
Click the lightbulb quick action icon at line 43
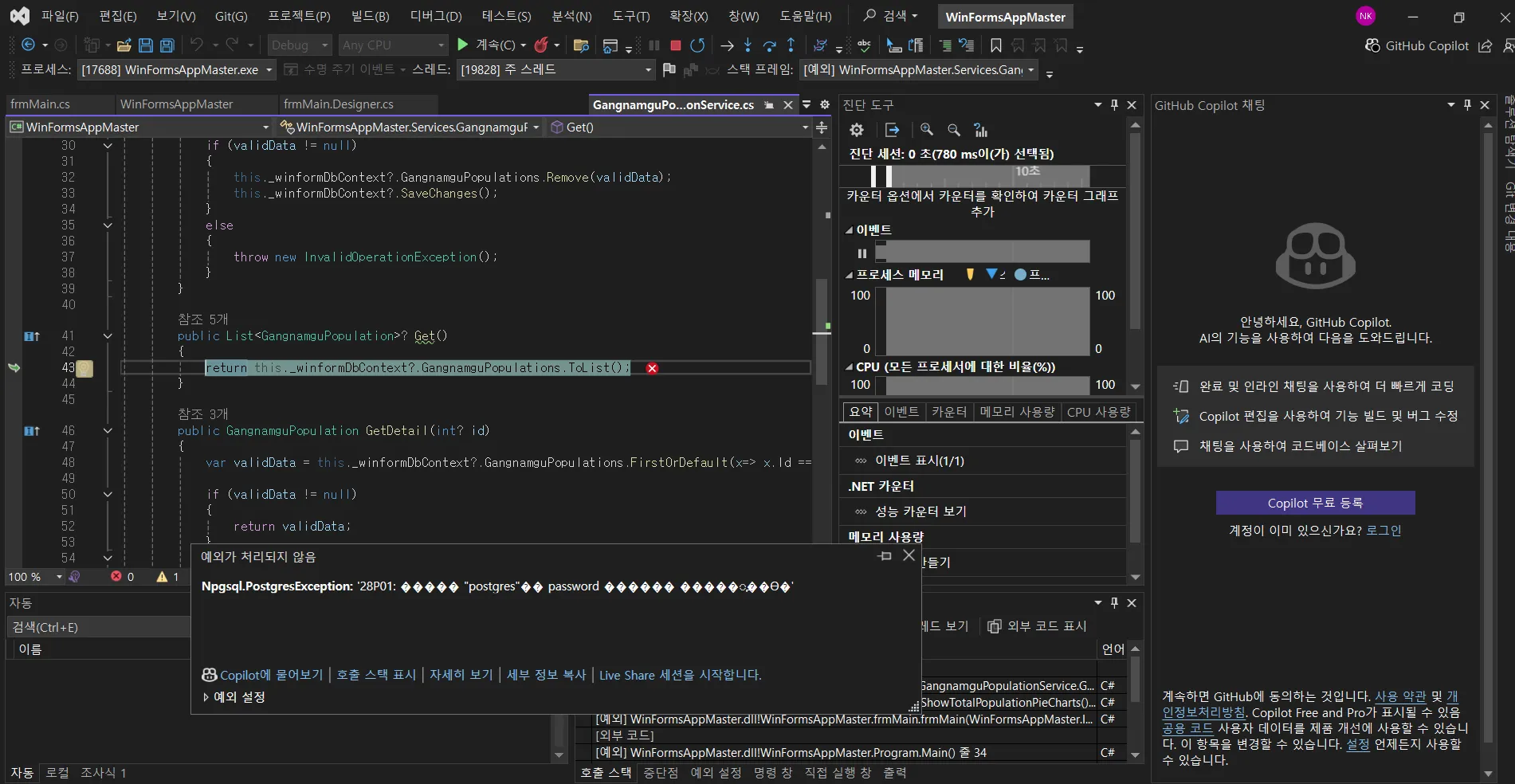(84, 368)
